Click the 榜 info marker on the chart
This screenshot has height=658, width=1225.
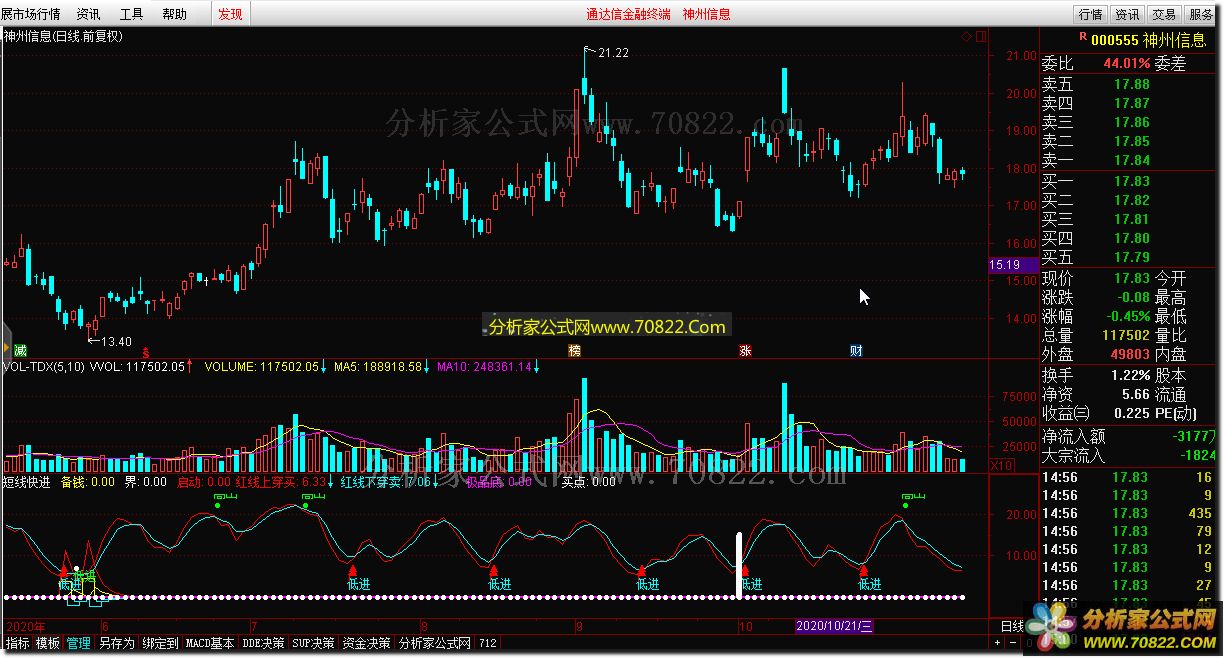click(x=575, y=350)
